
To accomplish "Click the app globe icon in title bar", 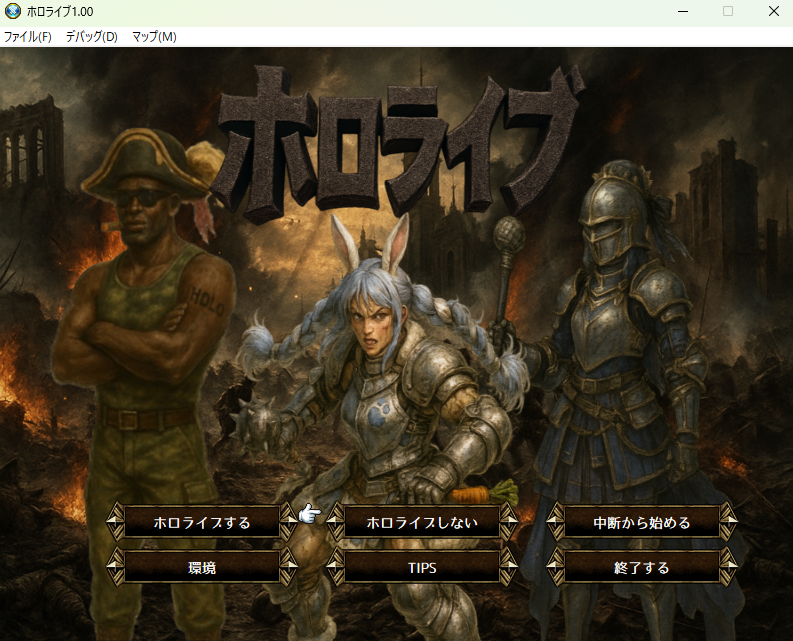I will click(x=13, y=11).
